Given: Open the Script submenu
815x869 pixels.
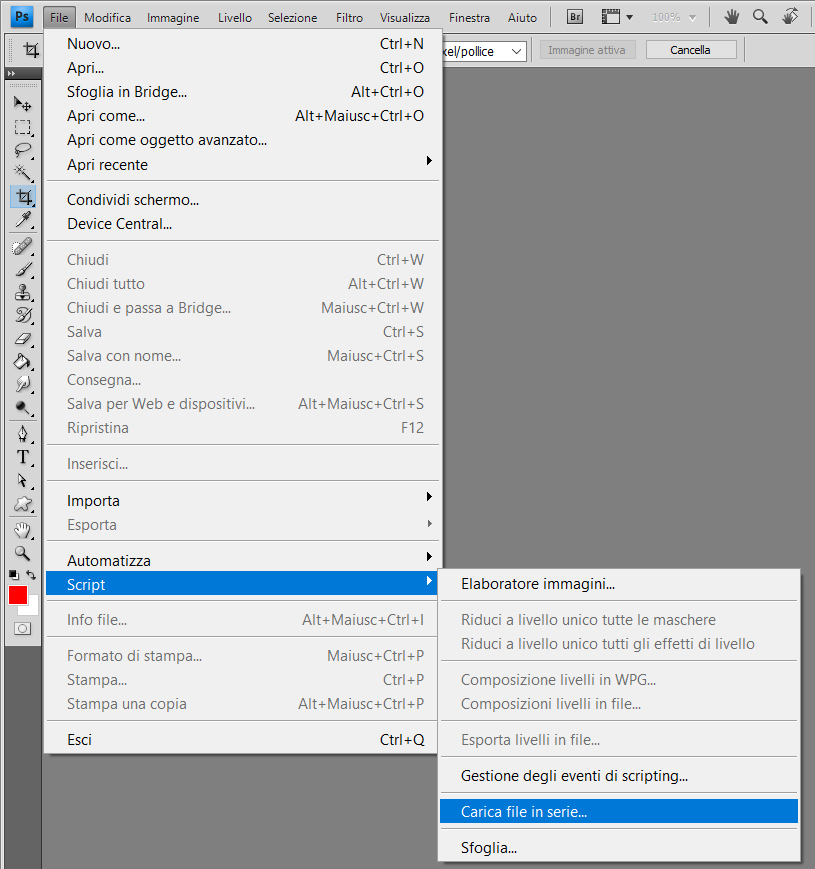Looking at the screenshot, I should (243, 584).
